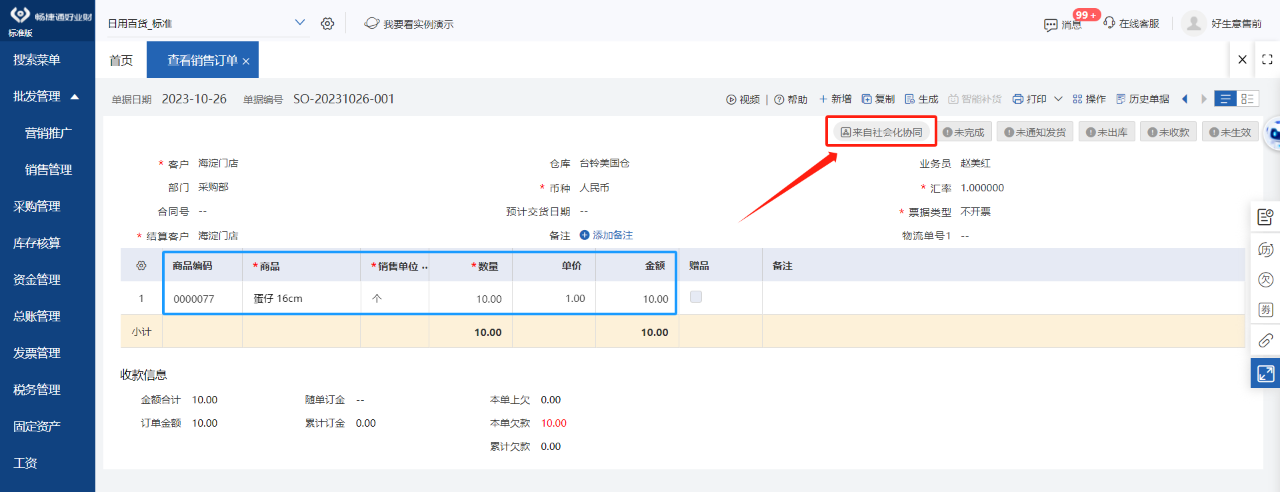Open the 日用百货_标准 account dropdown
Screen dimensions: 1280x492
tap(207, 23)
